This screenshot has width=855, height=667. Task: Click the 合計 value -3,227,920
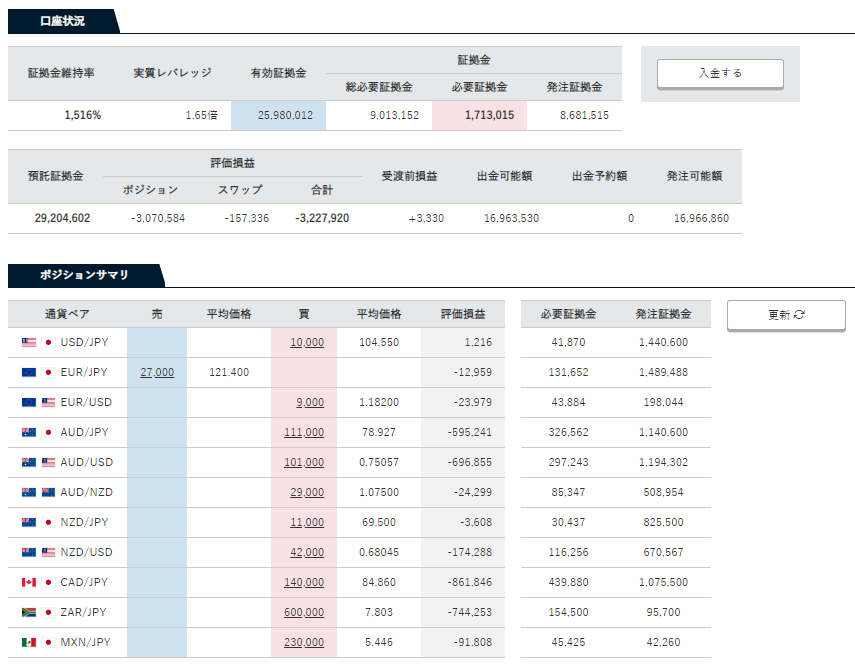pyautogui.click(x=322, y=218)
